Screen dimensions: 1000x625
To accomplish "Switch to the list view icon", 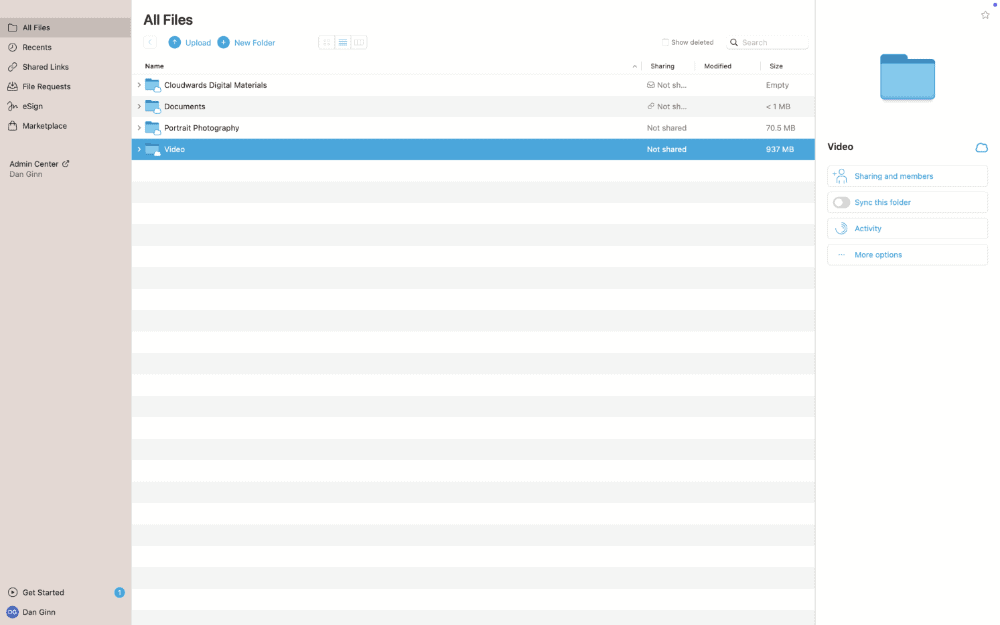I will coord(343,42).
